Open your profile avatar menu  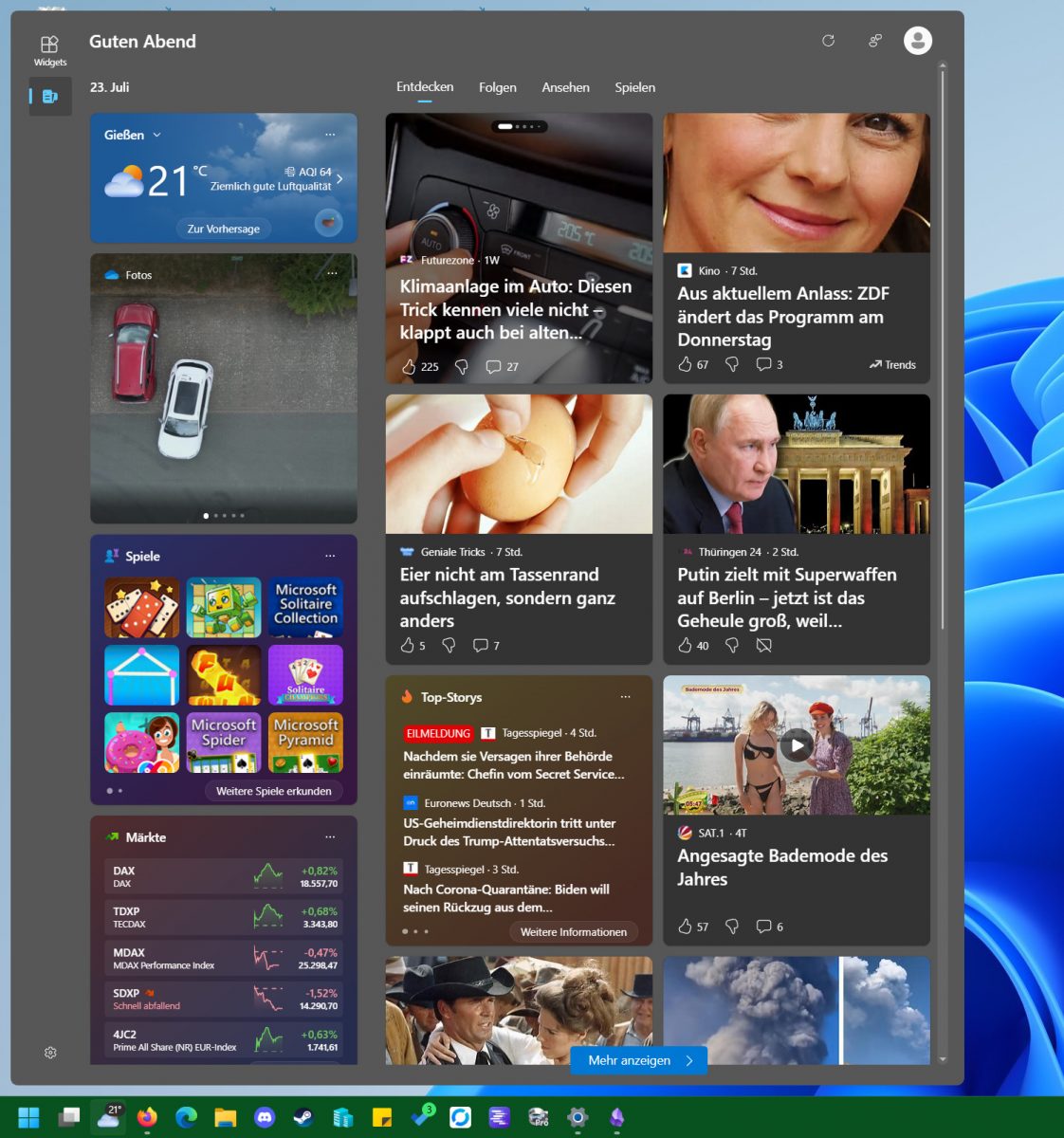coord(917,41)
